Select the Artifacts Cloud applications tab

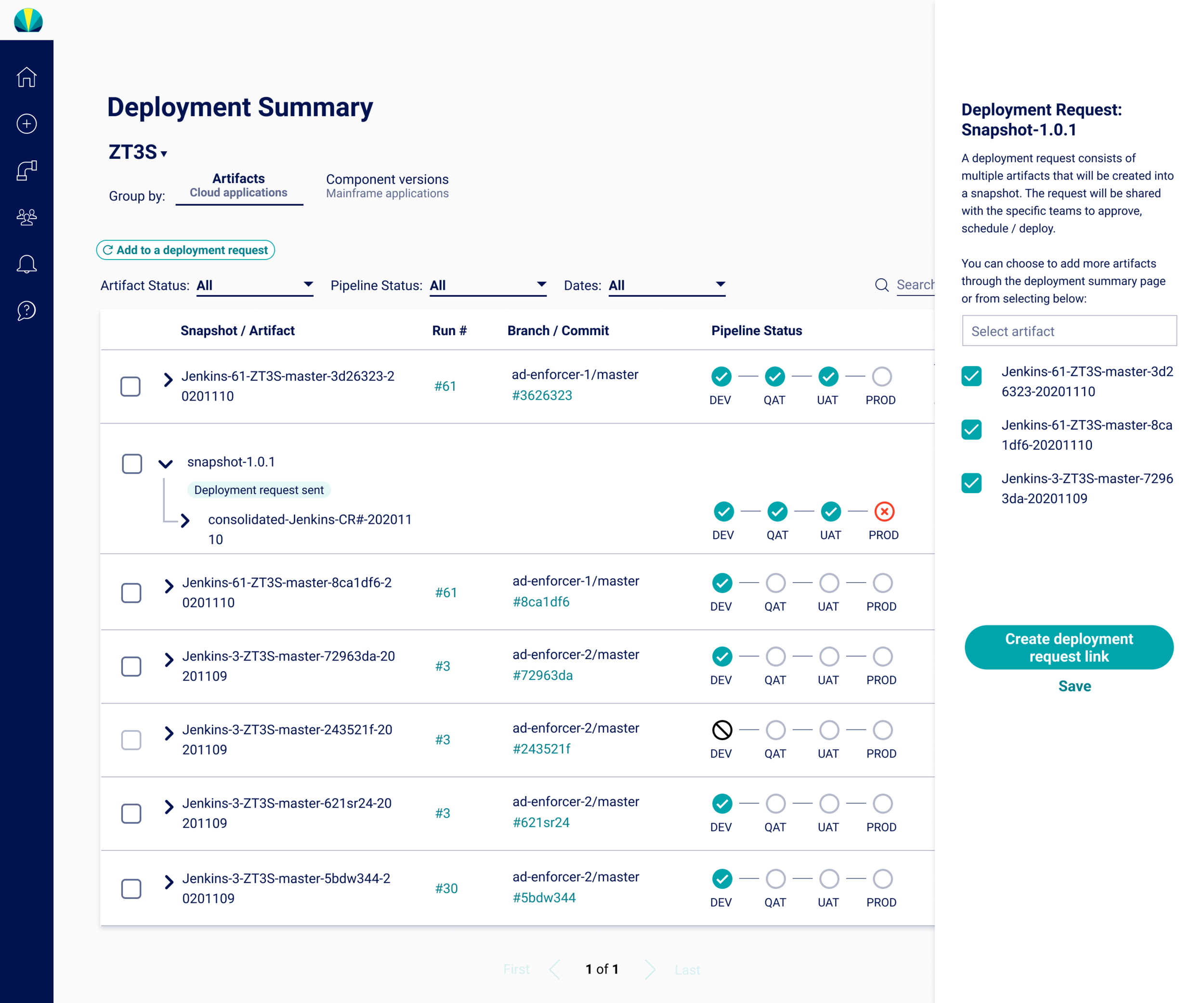(x=238, y=185)
